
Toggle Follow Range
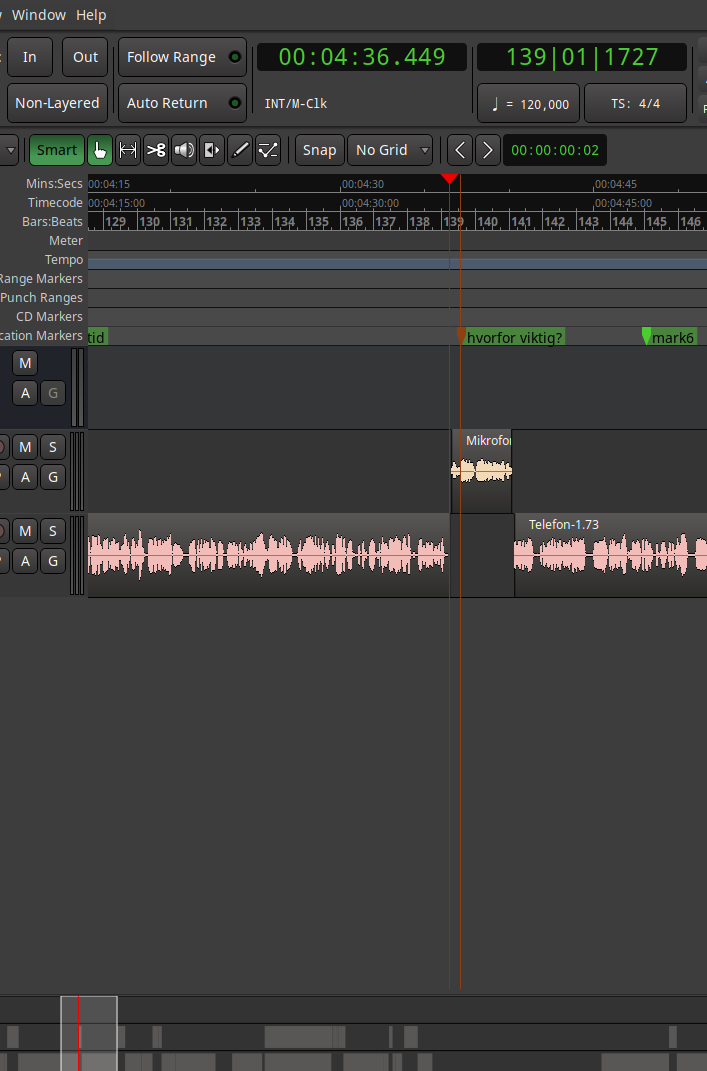point(182,57)
